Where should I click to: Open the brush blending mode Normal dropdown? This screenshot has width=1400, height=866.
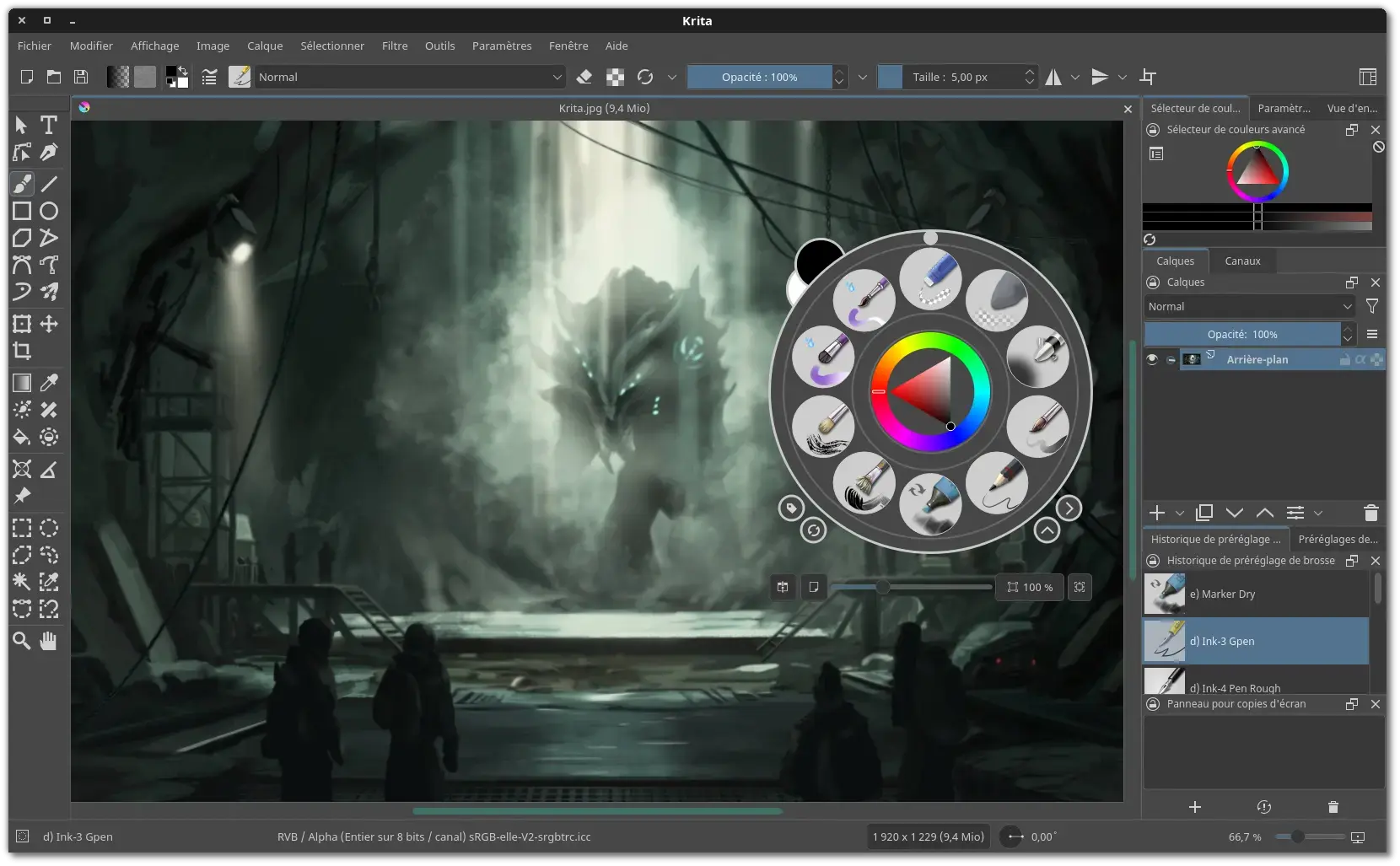tap(410, 77)
